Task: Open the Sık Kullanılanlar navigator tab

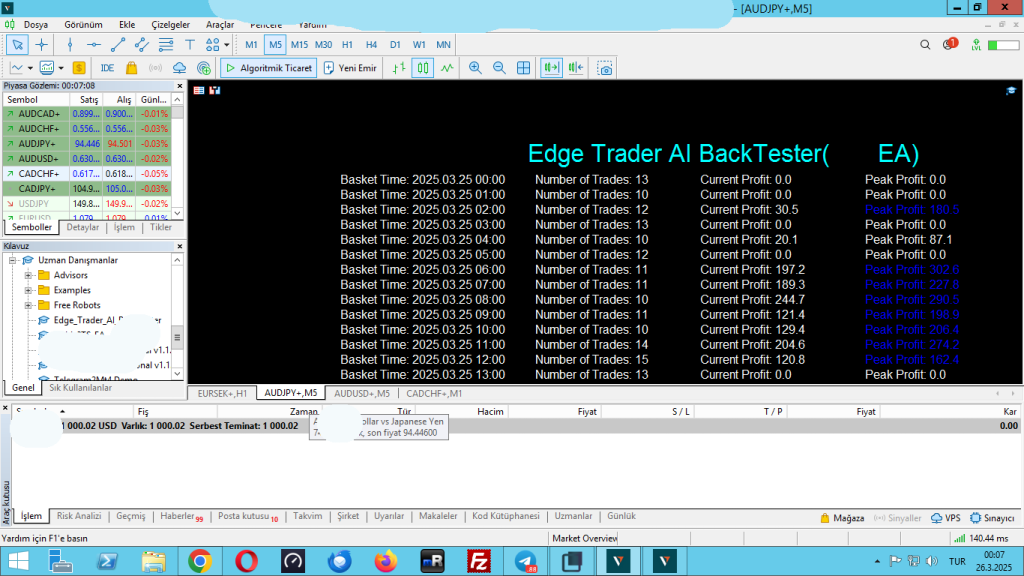Action: 80,388
